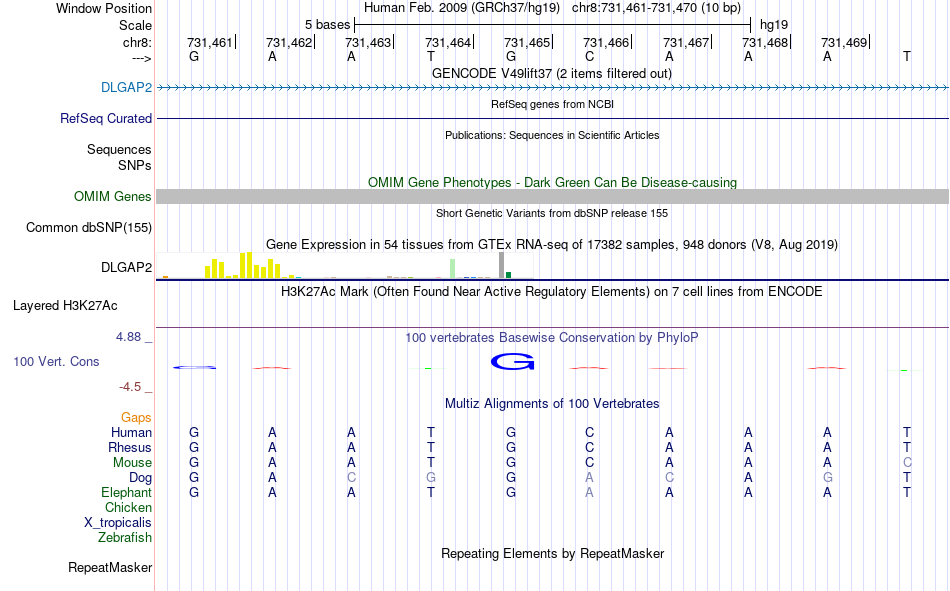
Task: Click the light C in Mouse row
Action: (907, 462)
